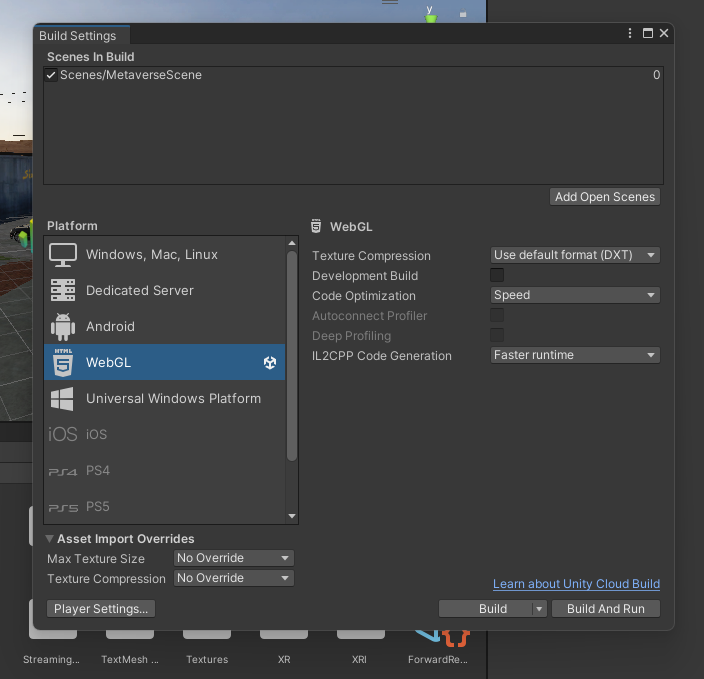704x679 pixels.
Task: Close the Build Settings window
Action: pos(664,33)
